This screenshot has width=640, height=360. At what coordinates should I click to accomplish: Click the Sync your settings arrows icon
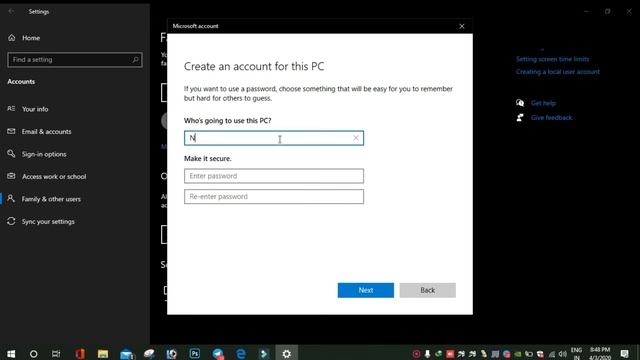click(11, 221)
